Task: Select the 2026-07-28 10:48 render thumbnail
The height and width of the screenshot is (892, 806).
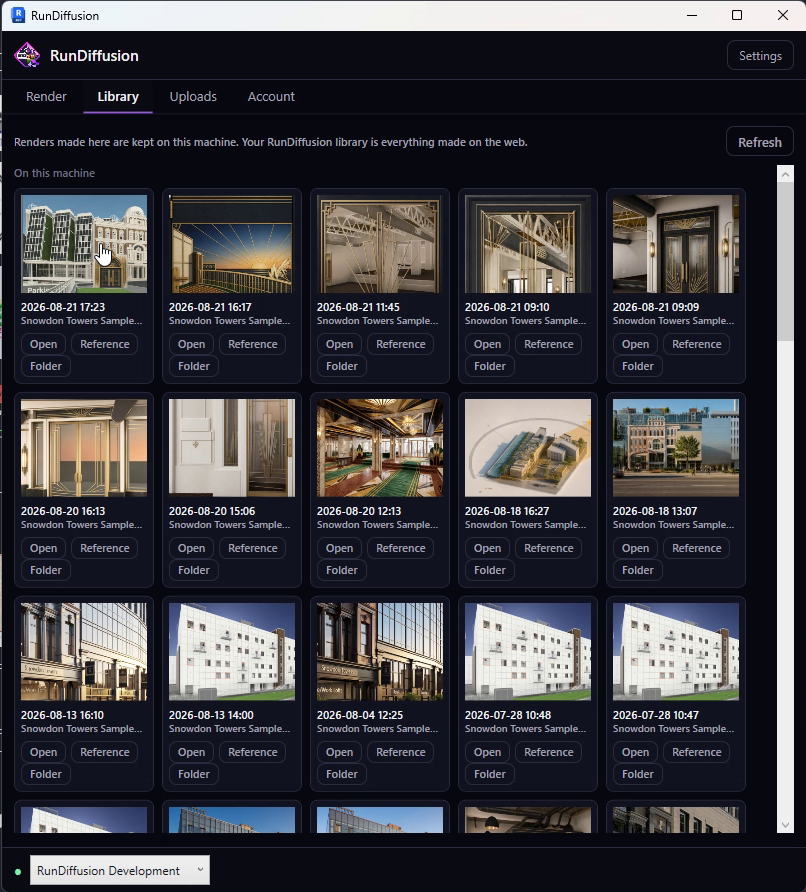Action: tap(527, 652)
